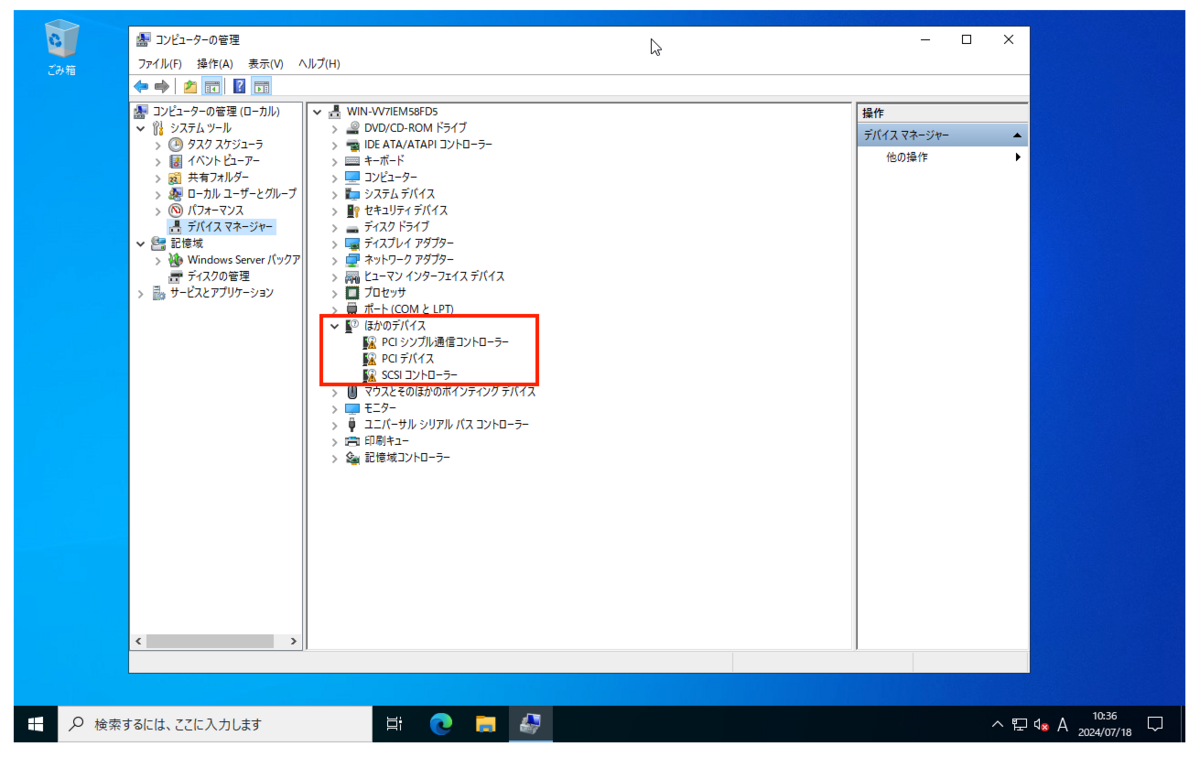The width and height of the screenshot is (1200, 757).
Task: Expand the ディスプレイ アダプター arrow
Action: click(x=335, y=243)
